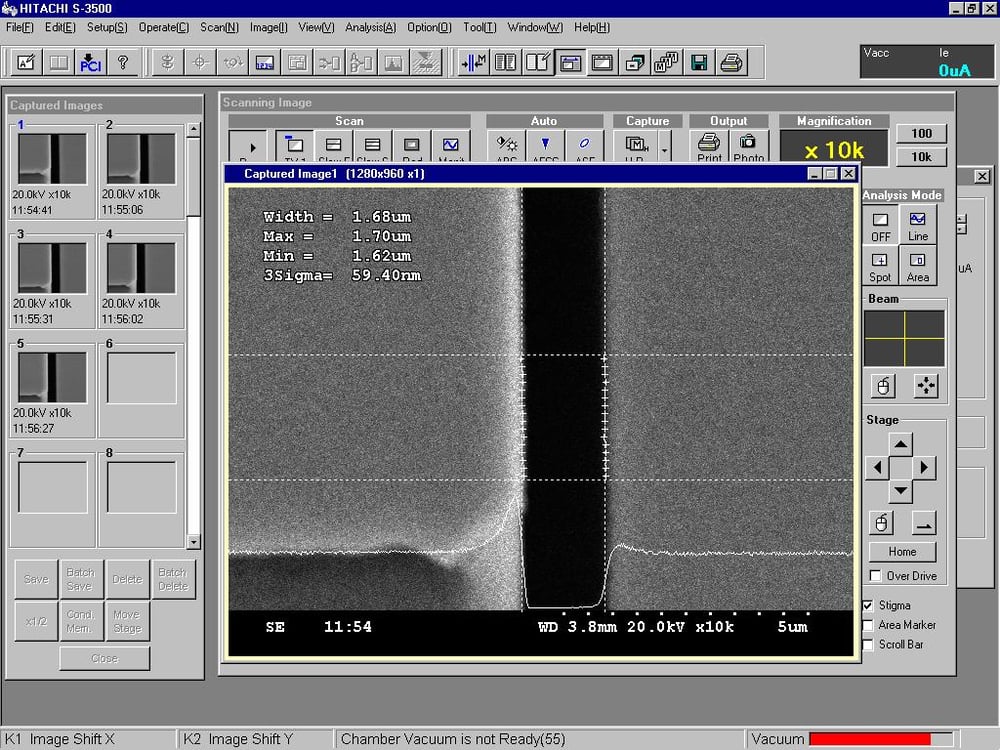Viewport: 1000px width, 750px height.
Task: Select captured image thumbnail 3
Action: (52, 268)
